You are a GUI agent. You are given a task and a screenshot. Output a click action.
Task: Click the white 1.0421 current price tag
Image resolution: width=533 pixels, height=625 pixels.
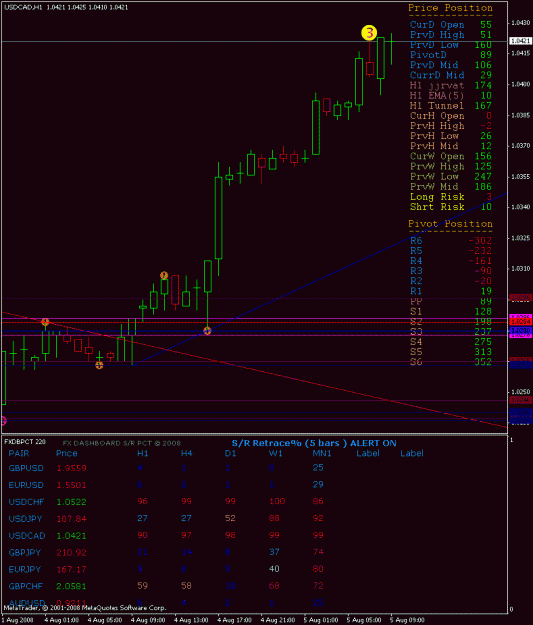(x=520, y=41)
